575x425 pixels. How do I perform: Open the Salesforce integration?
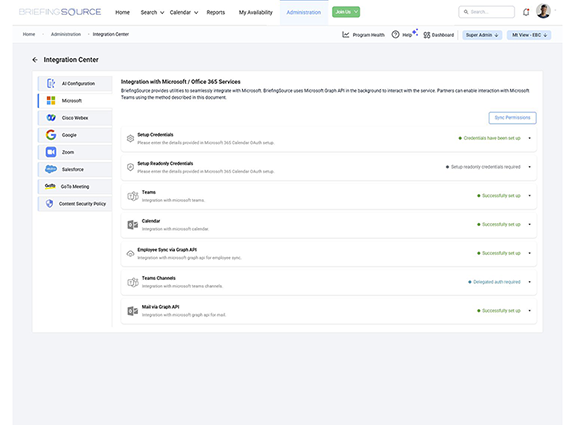point(75,169)
